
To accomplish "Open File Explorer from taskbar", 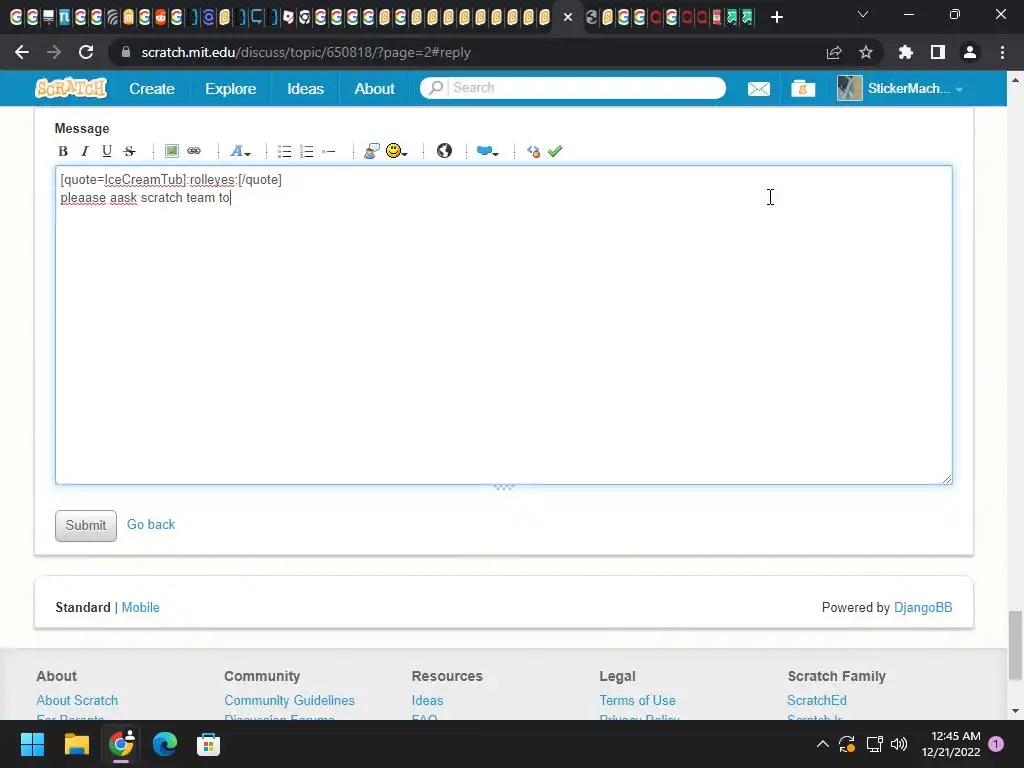I will point(76,744).
